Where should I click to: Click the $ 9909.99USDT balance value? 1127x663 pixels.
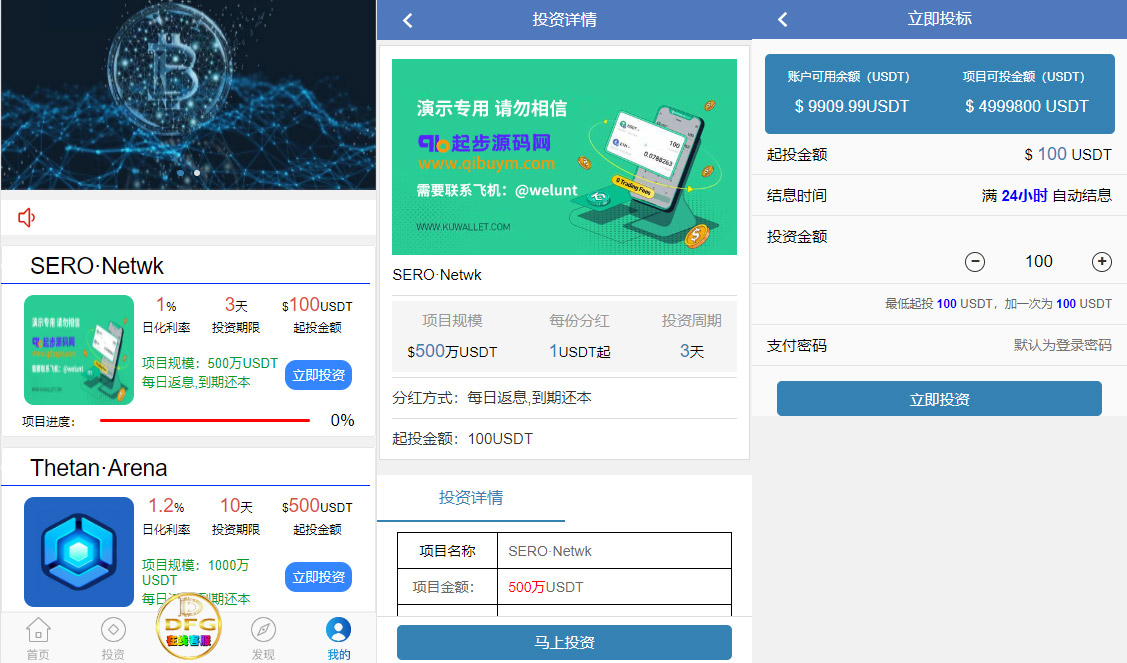point(852,106)
